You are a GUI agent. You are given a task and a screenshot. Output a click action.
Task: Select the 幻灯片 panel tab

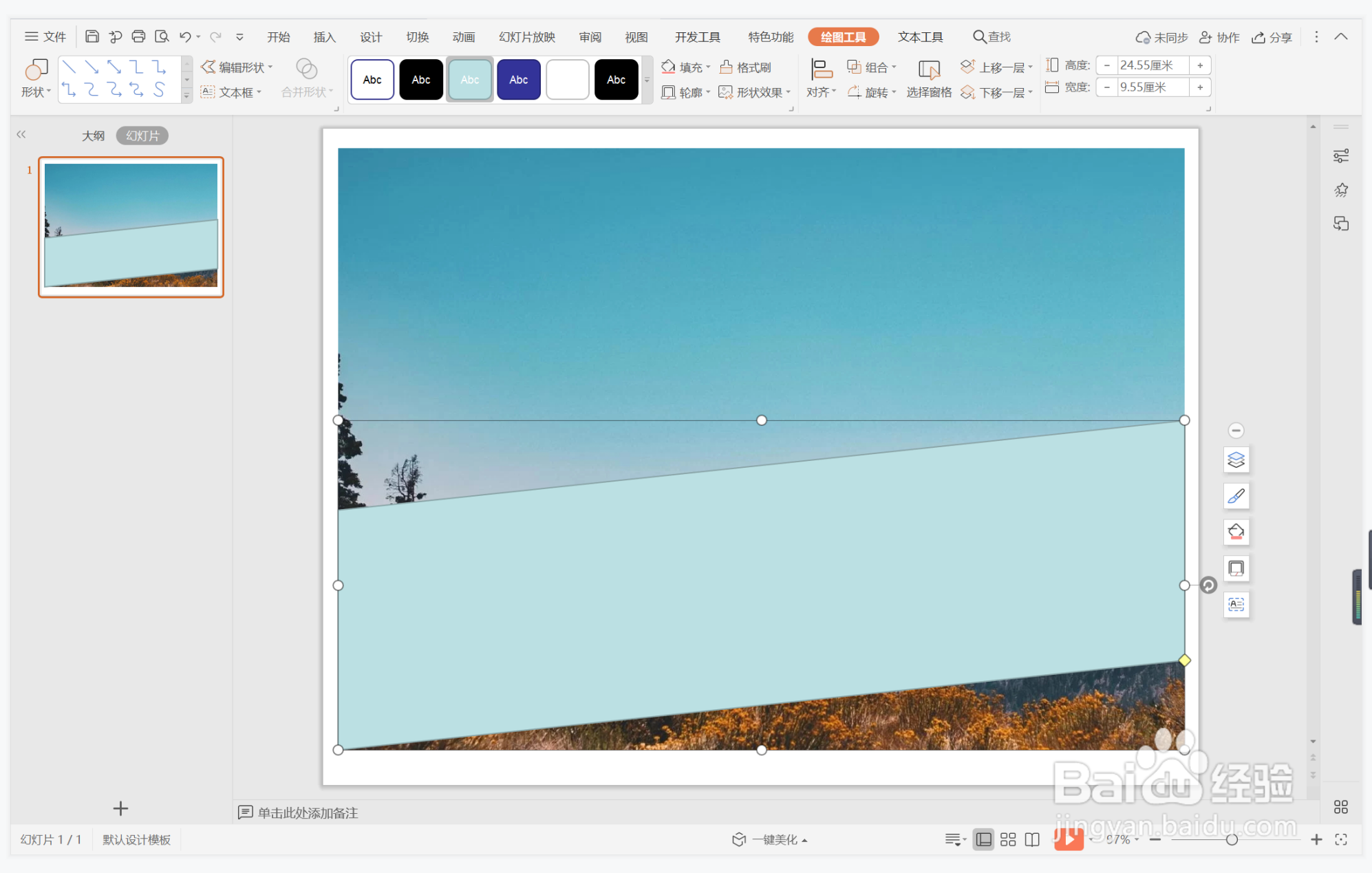coord(142,136)
